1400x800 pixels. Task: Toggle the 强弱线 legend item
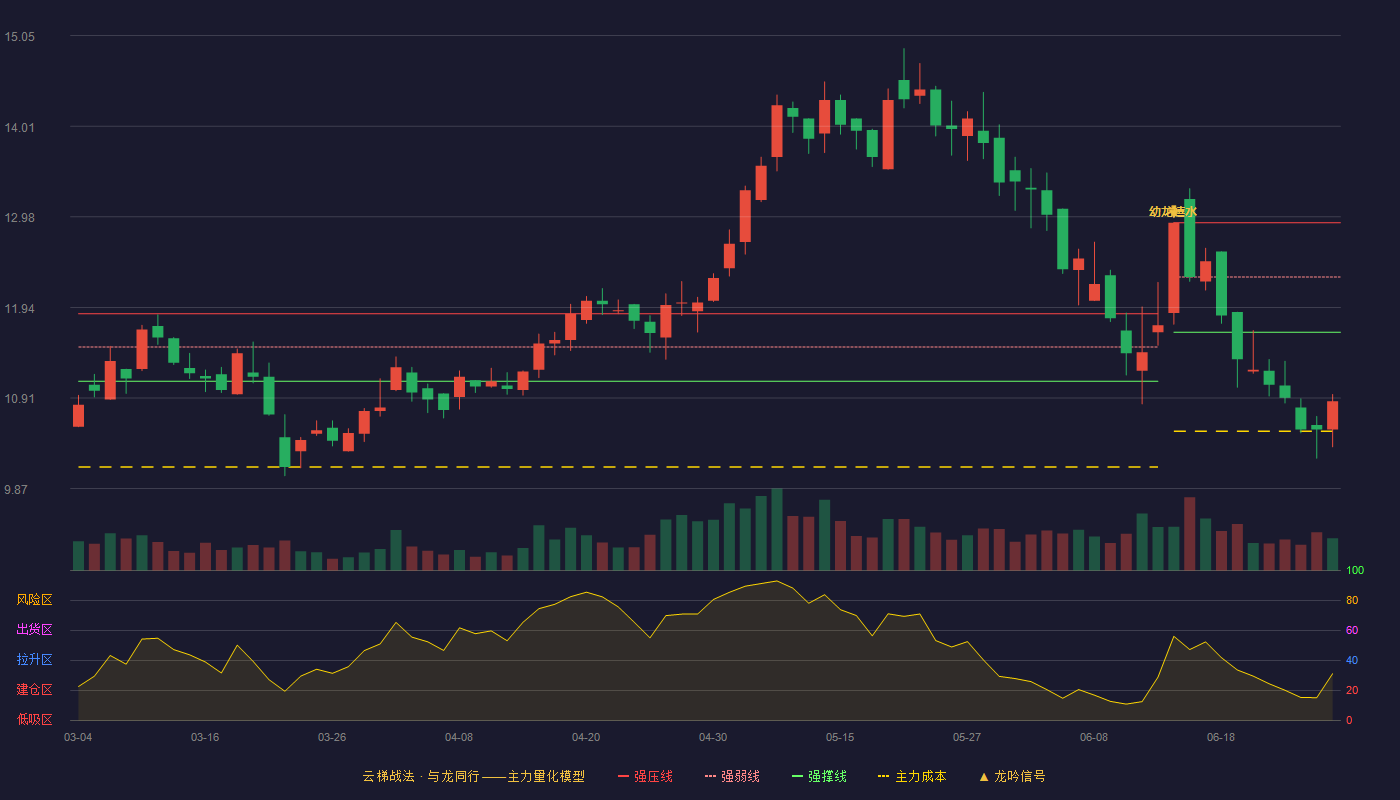[x=732, y=776]
